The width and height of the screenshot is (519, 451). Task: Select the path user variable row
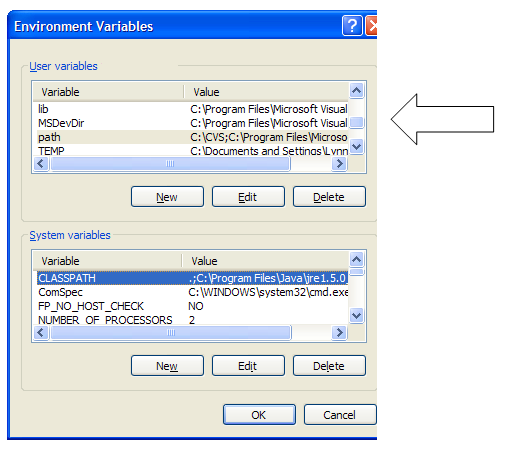click(x=191, y=137)
